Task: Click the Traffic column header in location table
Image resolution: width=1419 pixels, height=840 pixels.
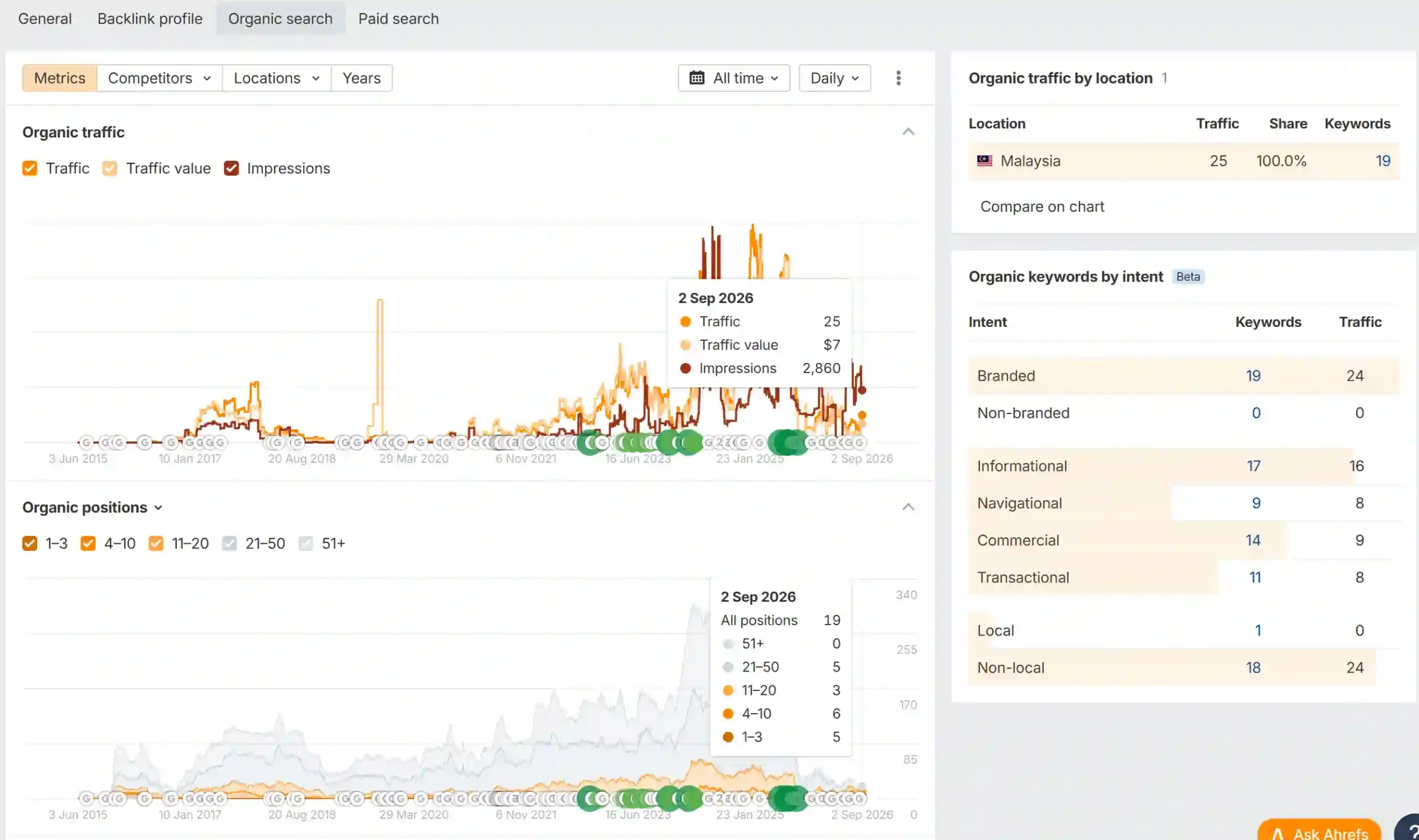Action: [1217, 124]
